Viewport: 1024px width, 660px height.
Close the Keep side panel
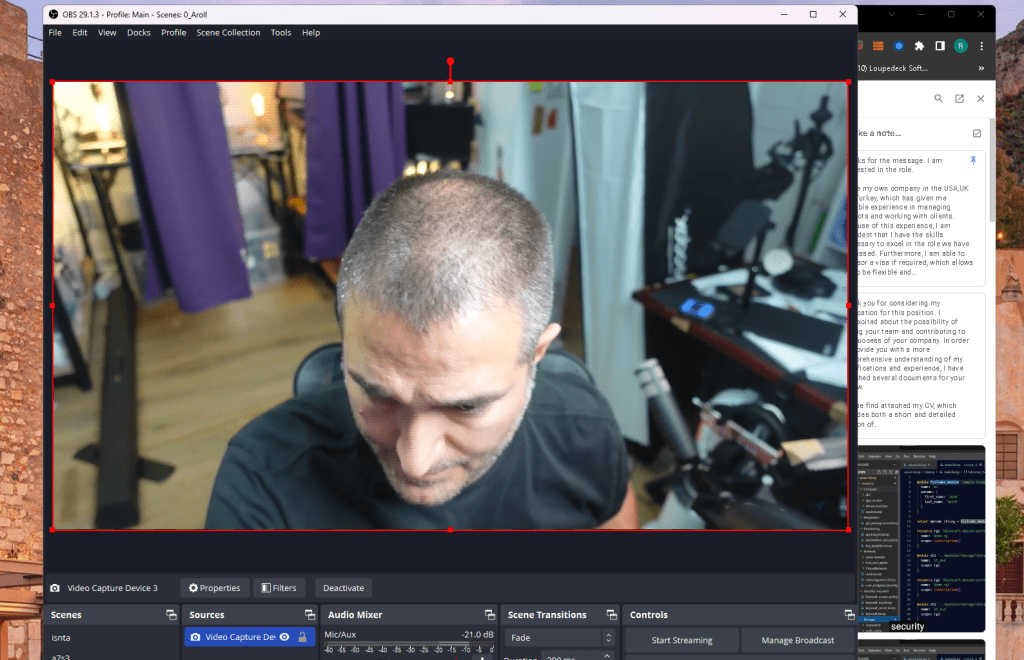click(x=980, y=99)
